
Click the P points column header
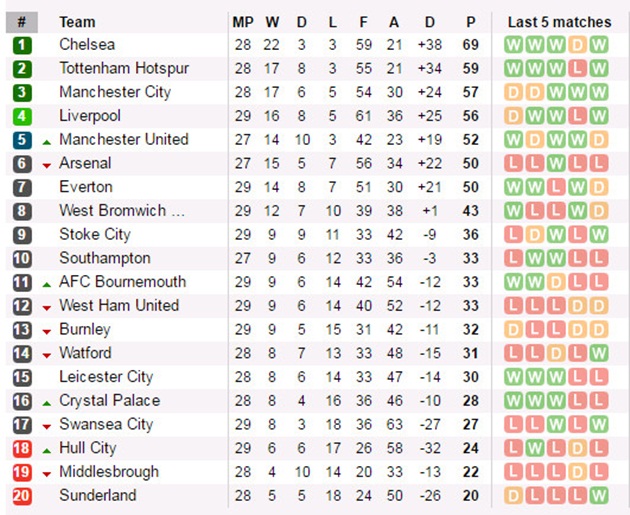[470, 22]
